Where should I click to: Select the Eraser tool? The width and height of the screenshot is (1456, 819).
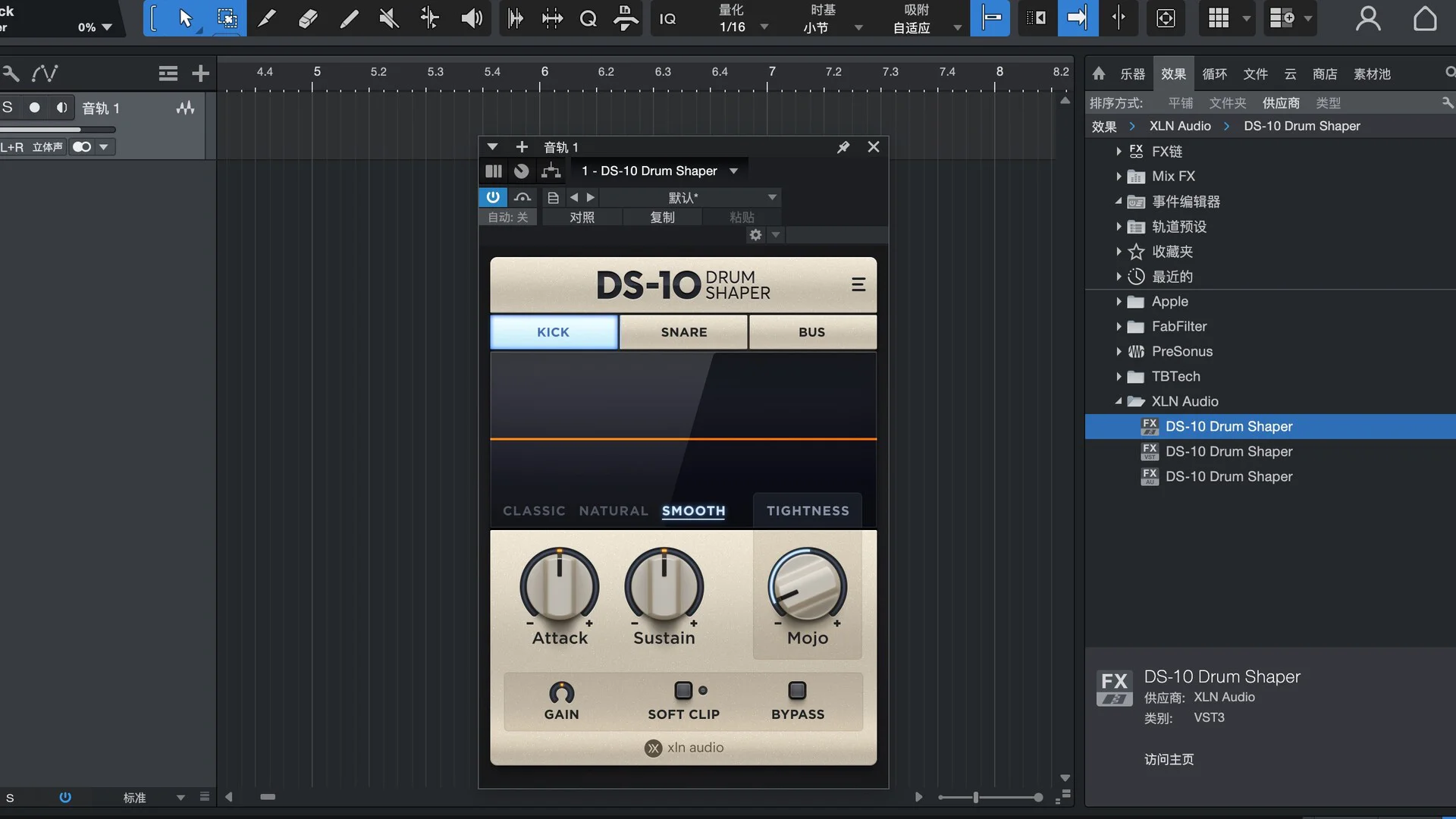308,17
